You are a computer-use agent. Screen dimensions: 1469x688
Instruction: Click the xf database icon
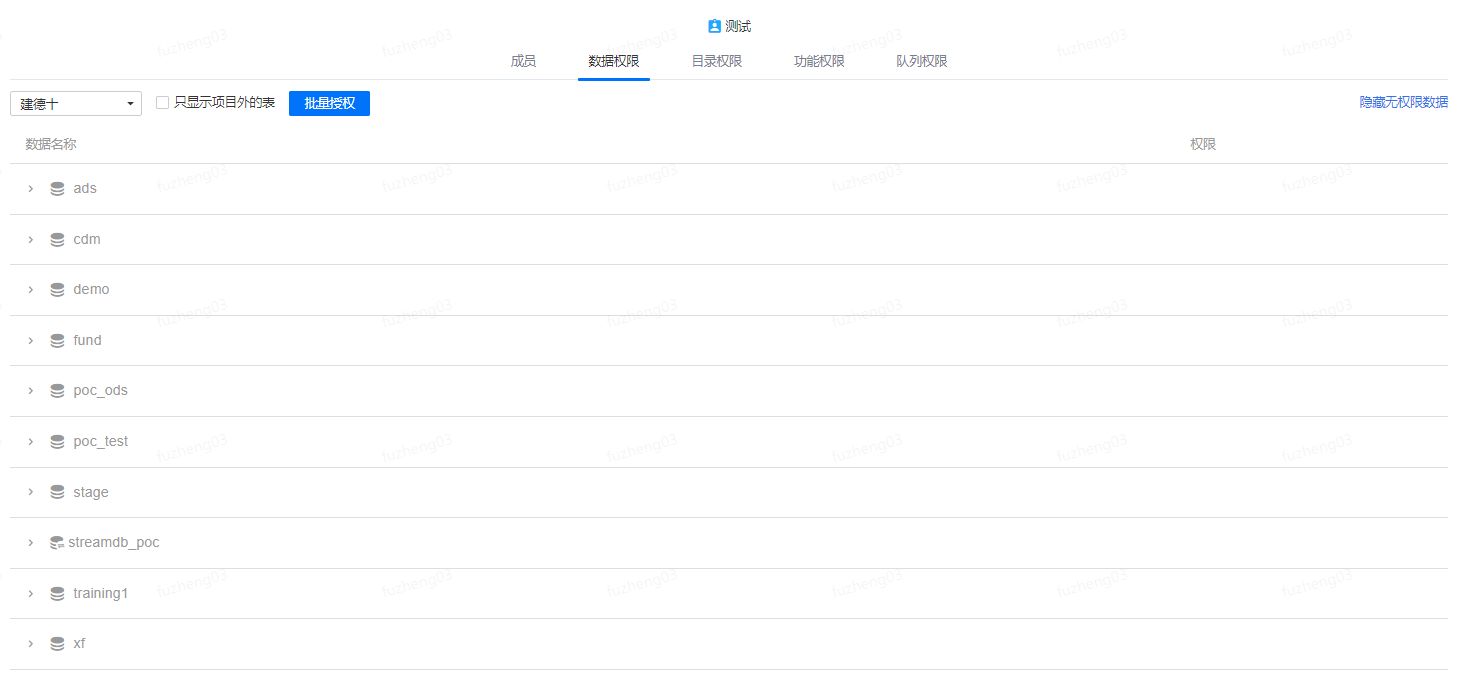57,644
